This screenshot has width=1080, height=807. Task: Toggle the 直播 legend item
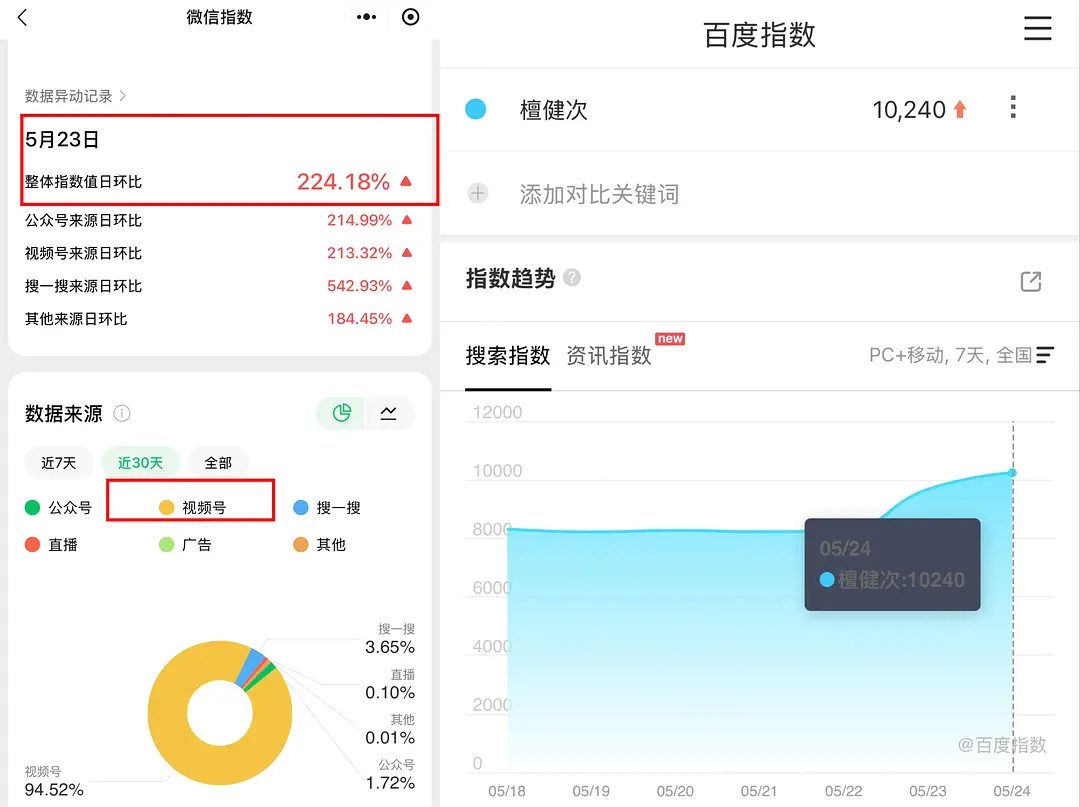[52, 545]
